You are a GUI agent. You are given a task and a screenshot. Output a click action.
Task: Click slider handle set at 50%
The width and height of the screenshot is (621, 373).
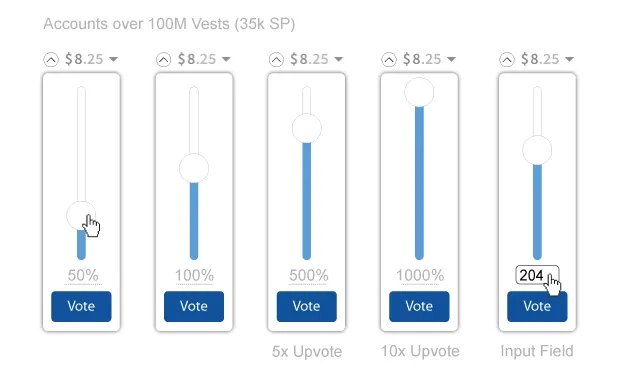[81, 216]
